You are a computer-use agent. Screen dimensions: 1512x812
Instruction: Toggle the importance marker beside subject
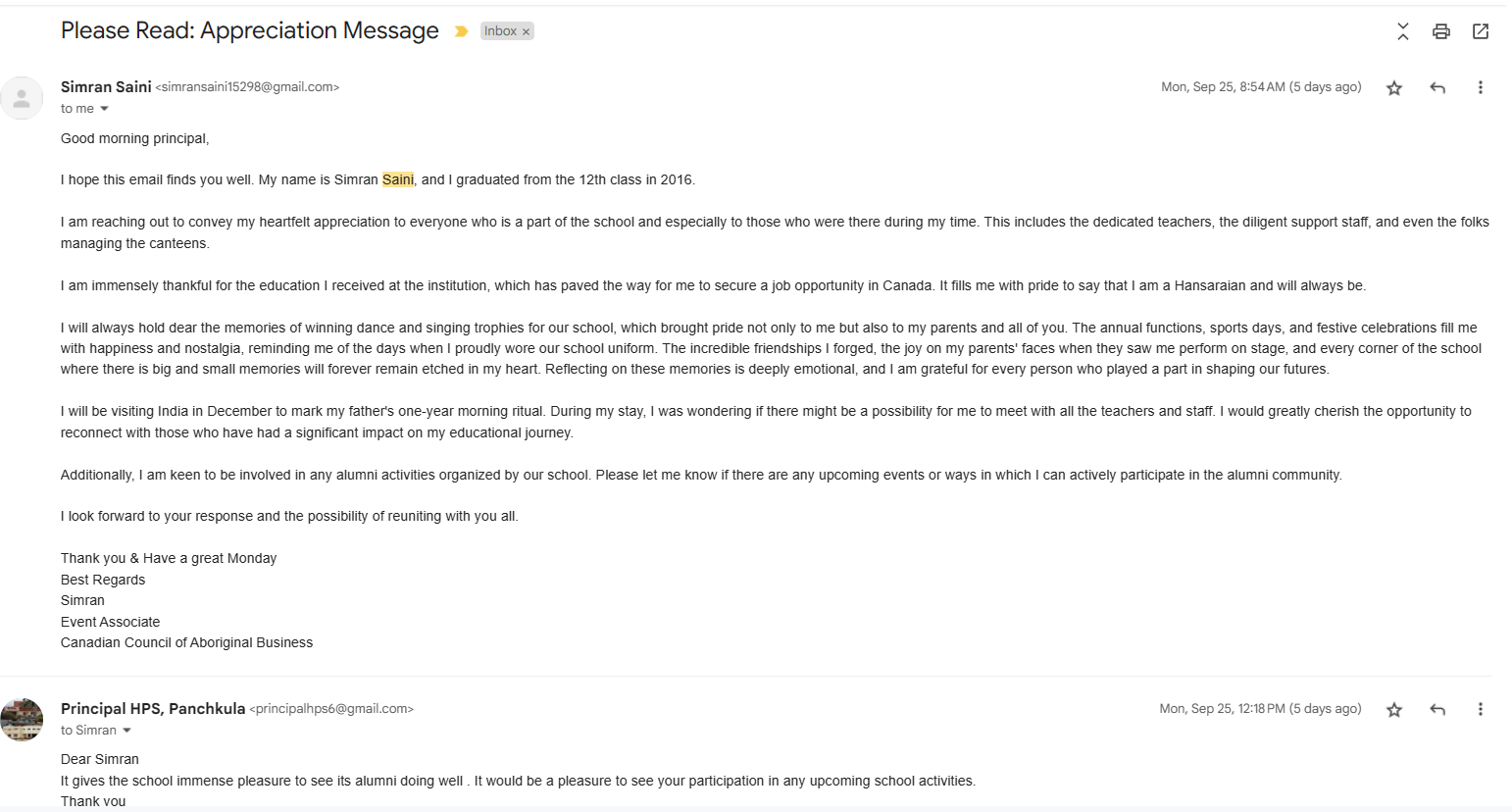461,31
